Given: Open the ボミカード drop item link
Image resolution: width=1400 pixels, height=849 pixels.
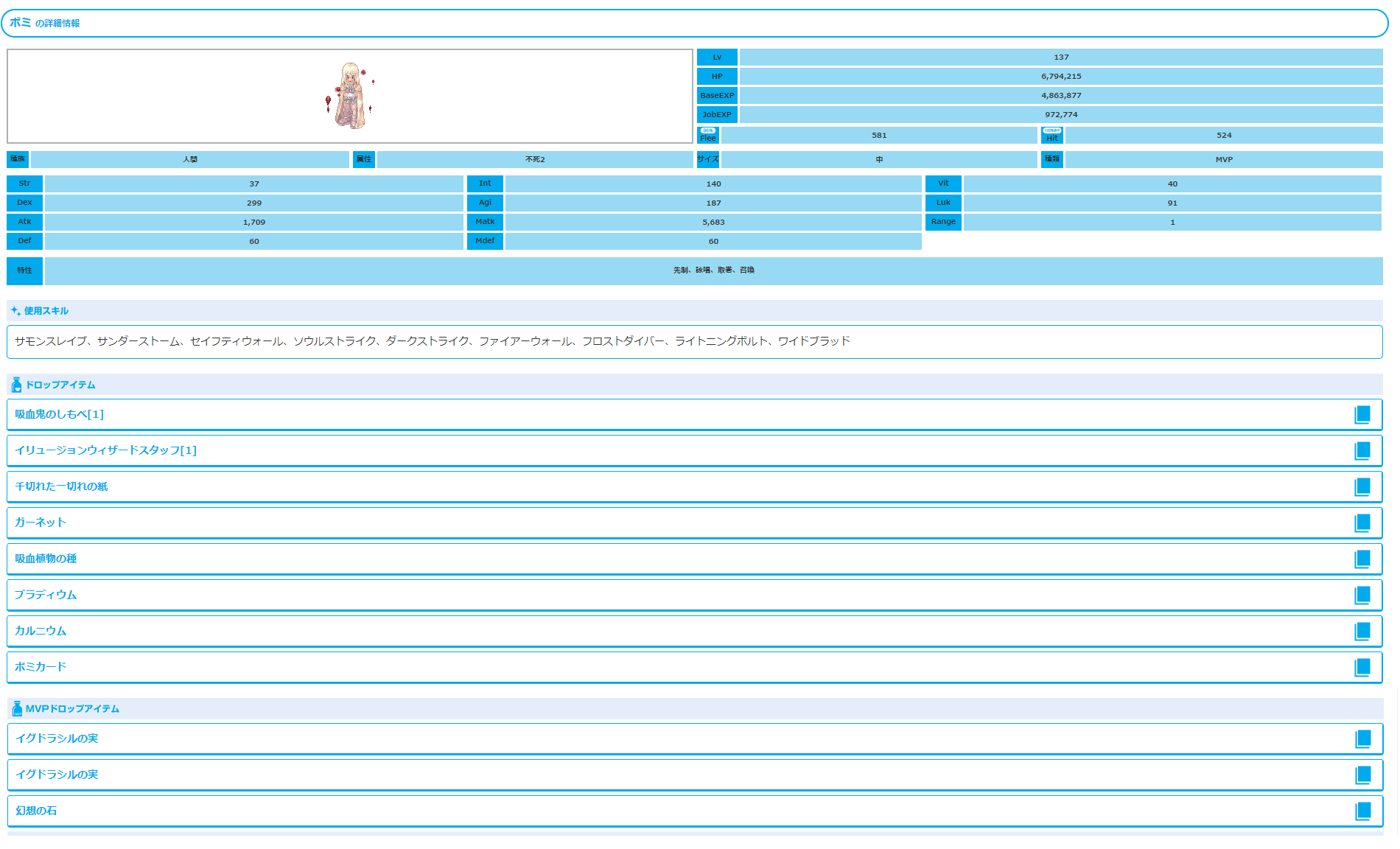Looking at the screenshot, I should pyautogui.click(x=41, y=667).
